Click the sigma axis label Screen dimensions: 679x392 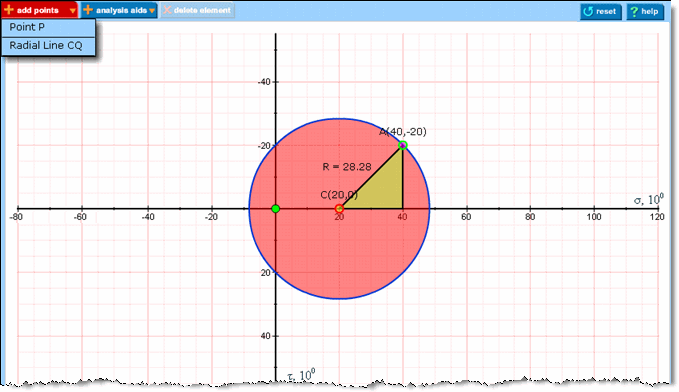[x=648, y=200]
